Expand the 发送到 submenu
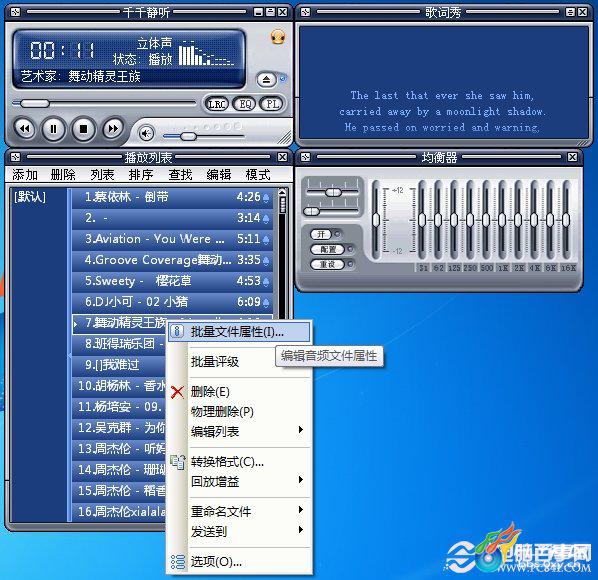598x580 pixels. tap(240, 531)
